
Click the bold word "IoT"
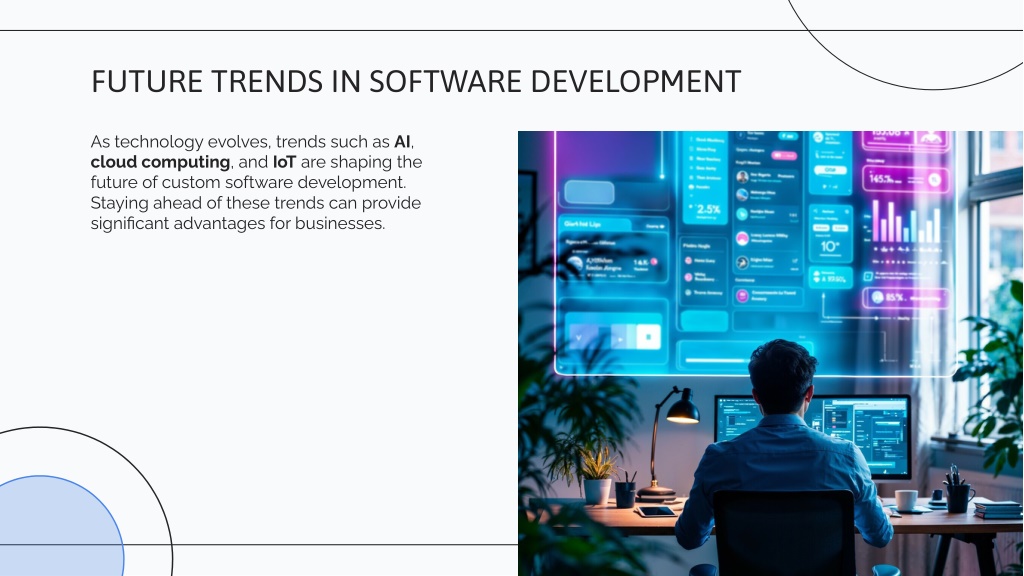click(284, 162)
